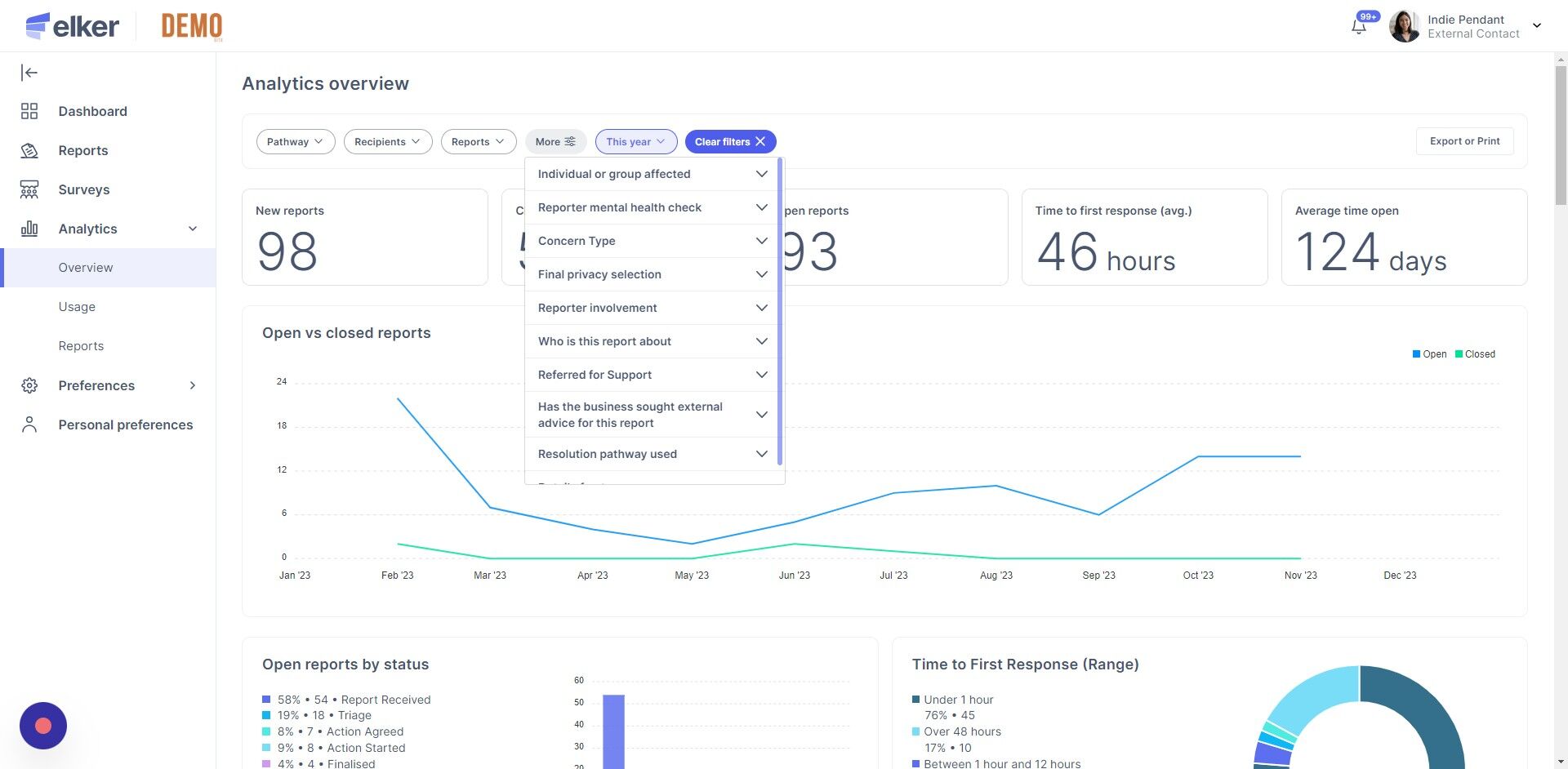1568x769 pixels.
Task: Click Export or Print button
Action: [1464, 141]
